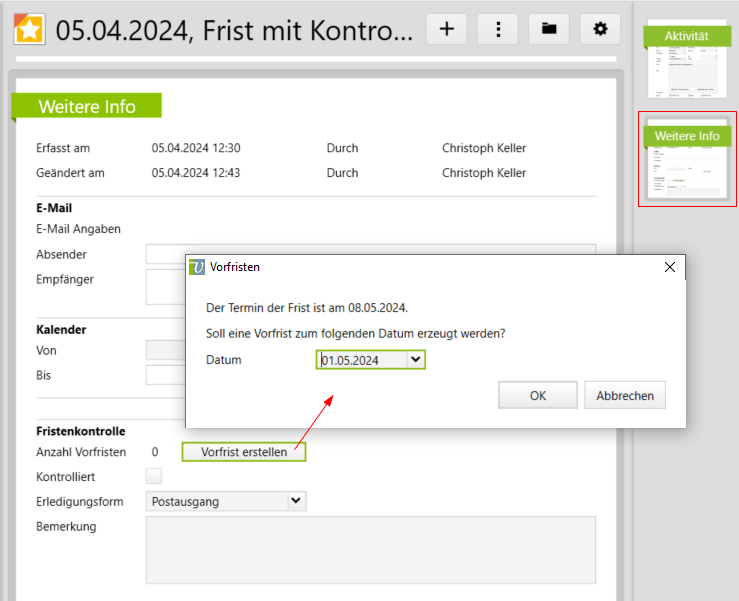Click the plus add button in header
Viewport: 739px width, 601px height.
coord(446,29)
